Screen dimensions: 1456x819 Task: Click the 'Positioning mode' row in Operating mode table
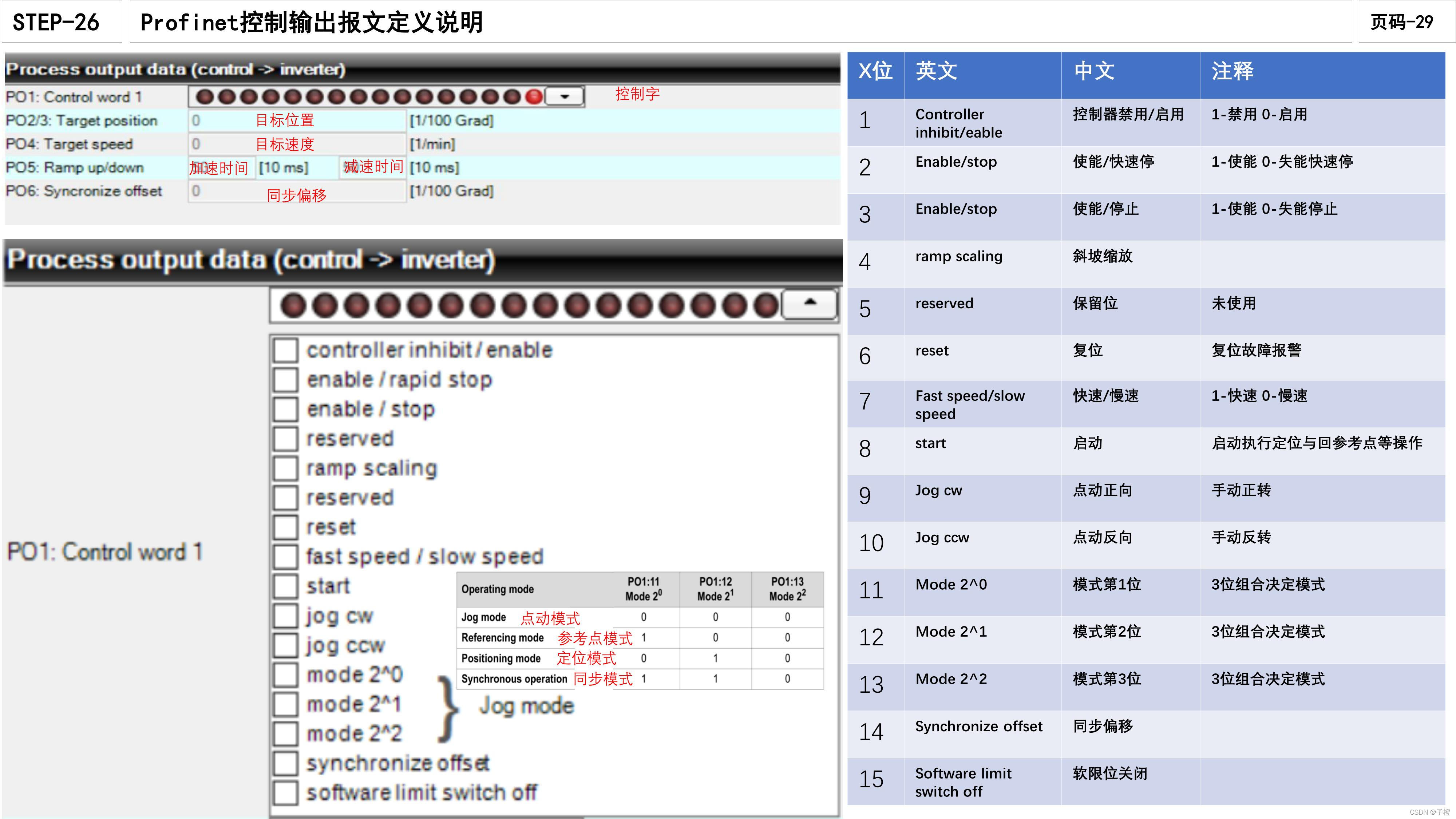640,658
